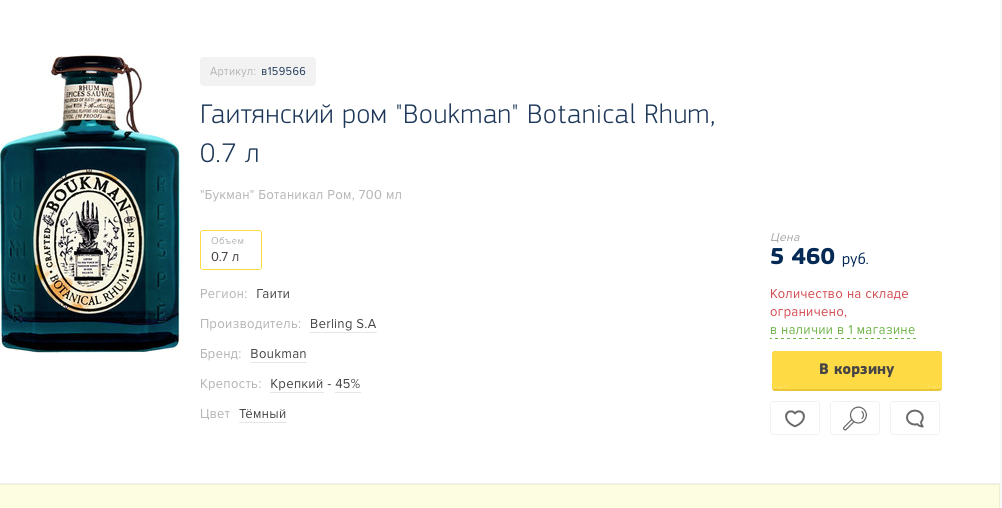Click the article number в159566 badge
1002x508 pixels.
pos(258,72)
